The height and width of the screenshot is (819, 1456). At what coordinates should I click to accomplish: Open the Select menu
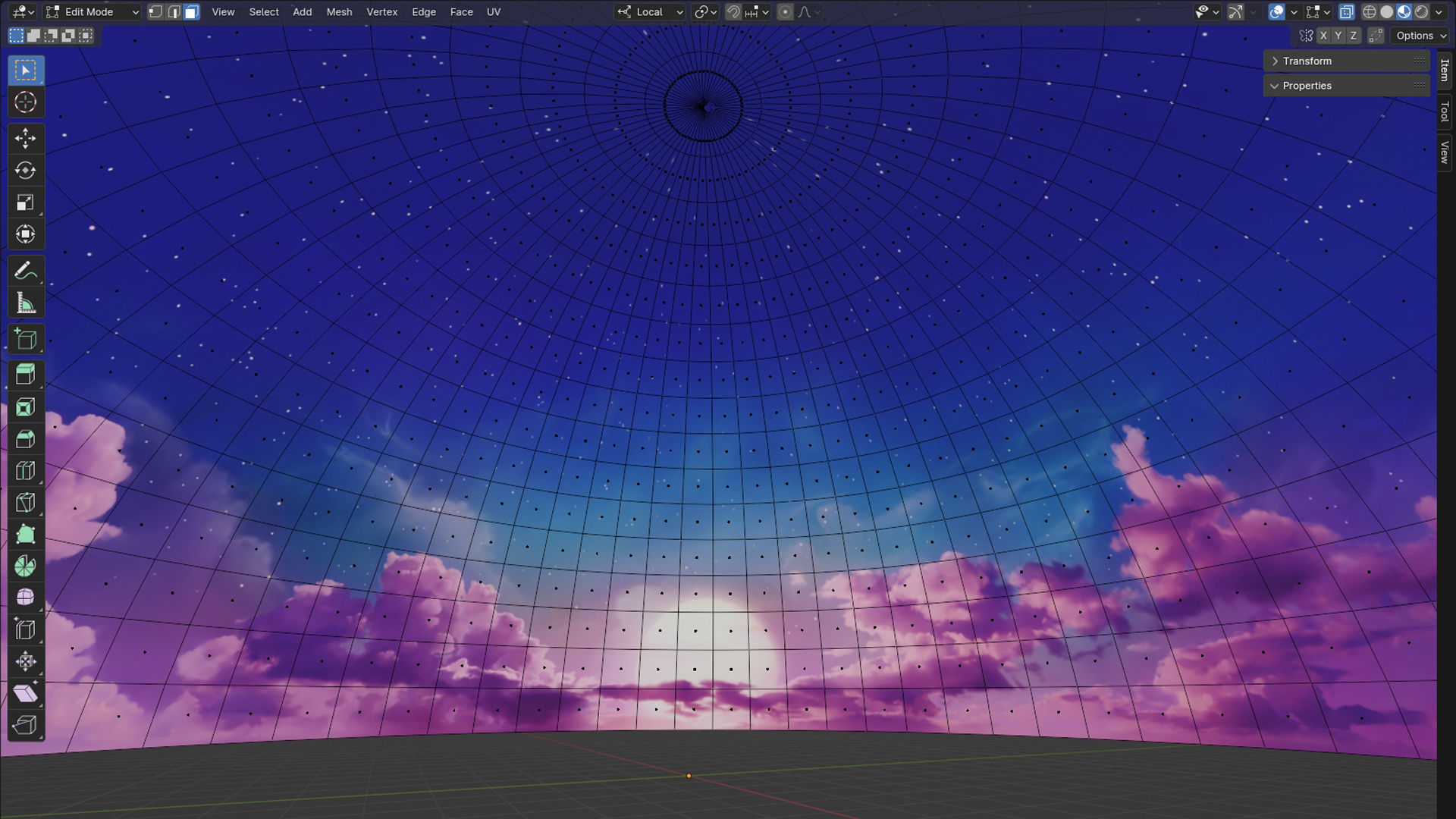click(x=264, y=12)
